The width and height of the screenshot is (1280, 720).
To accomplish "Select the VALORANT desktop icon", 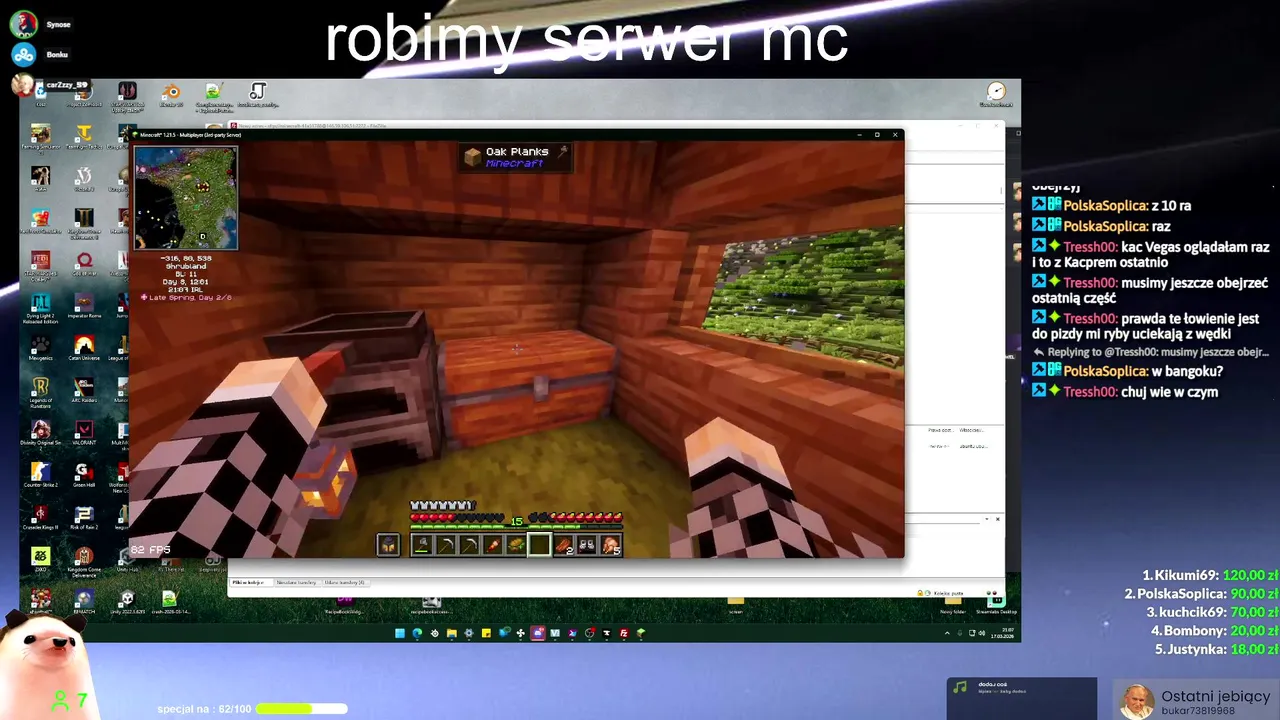I will click(x=84, y=432).
